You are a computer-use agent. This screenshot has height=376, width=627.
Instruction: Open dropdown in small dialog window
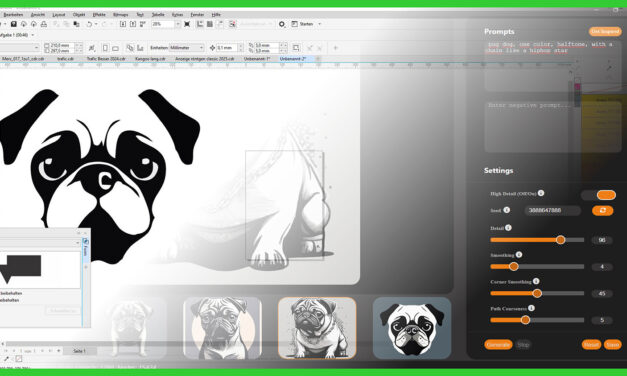click(78, 243)
